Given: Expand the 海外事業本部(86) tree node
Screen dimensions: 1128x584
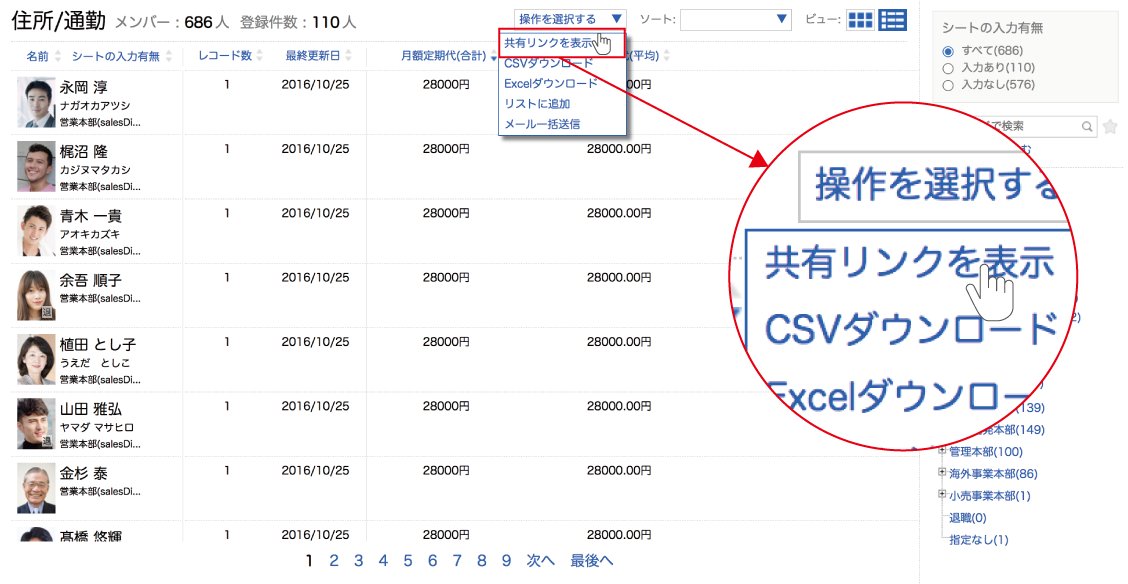Looking at the screenshot, I should tap(942, 473).
